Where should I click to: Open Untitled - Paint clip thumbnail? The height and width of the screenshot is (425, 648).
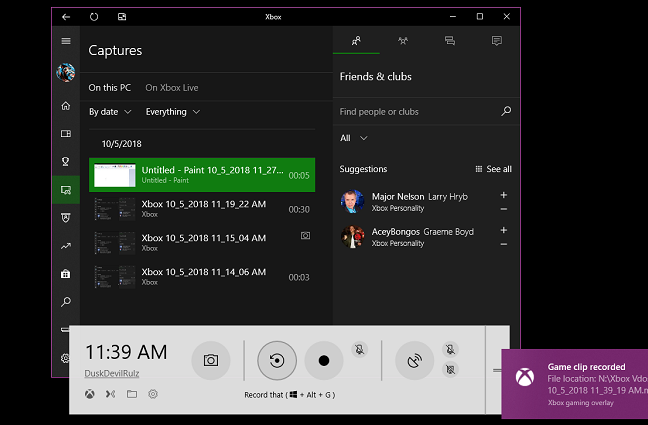point(114,175)
